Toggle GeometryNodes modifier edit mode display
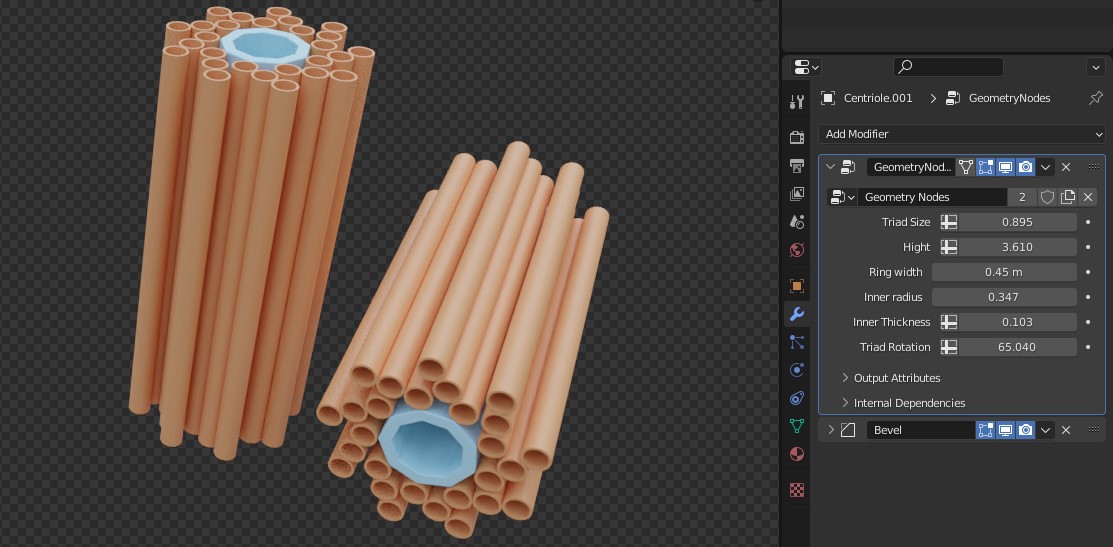Screen dimensions: 1113x547 point(986,167)
